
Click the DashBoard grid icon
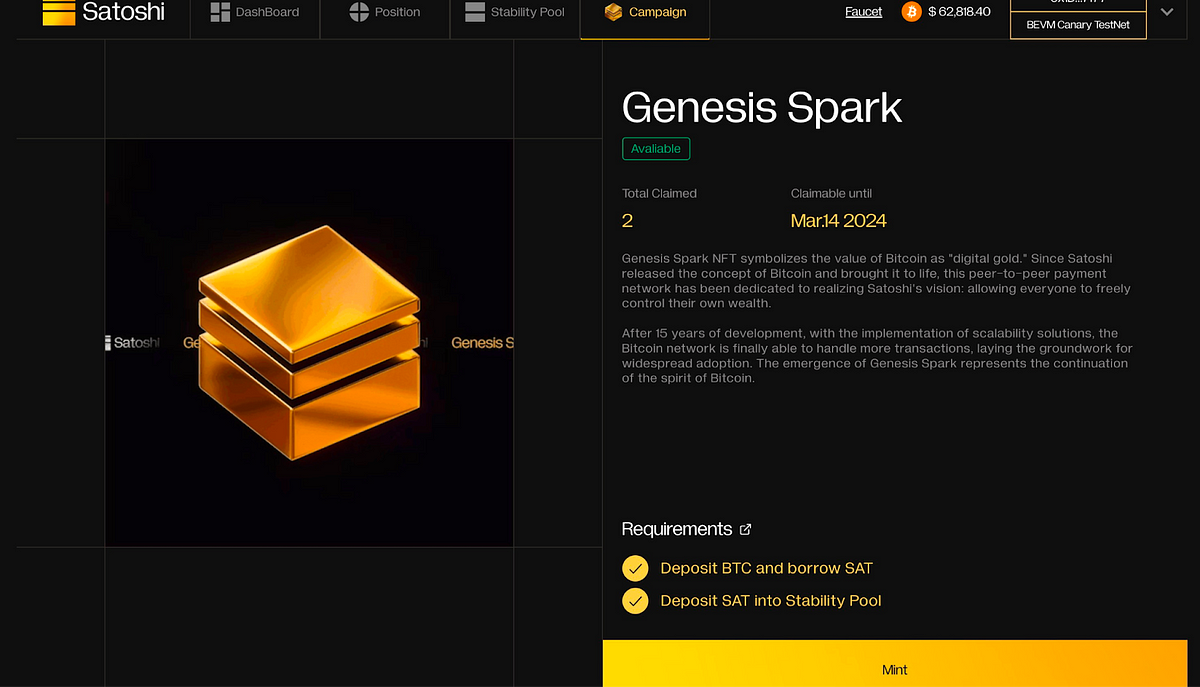220,12
